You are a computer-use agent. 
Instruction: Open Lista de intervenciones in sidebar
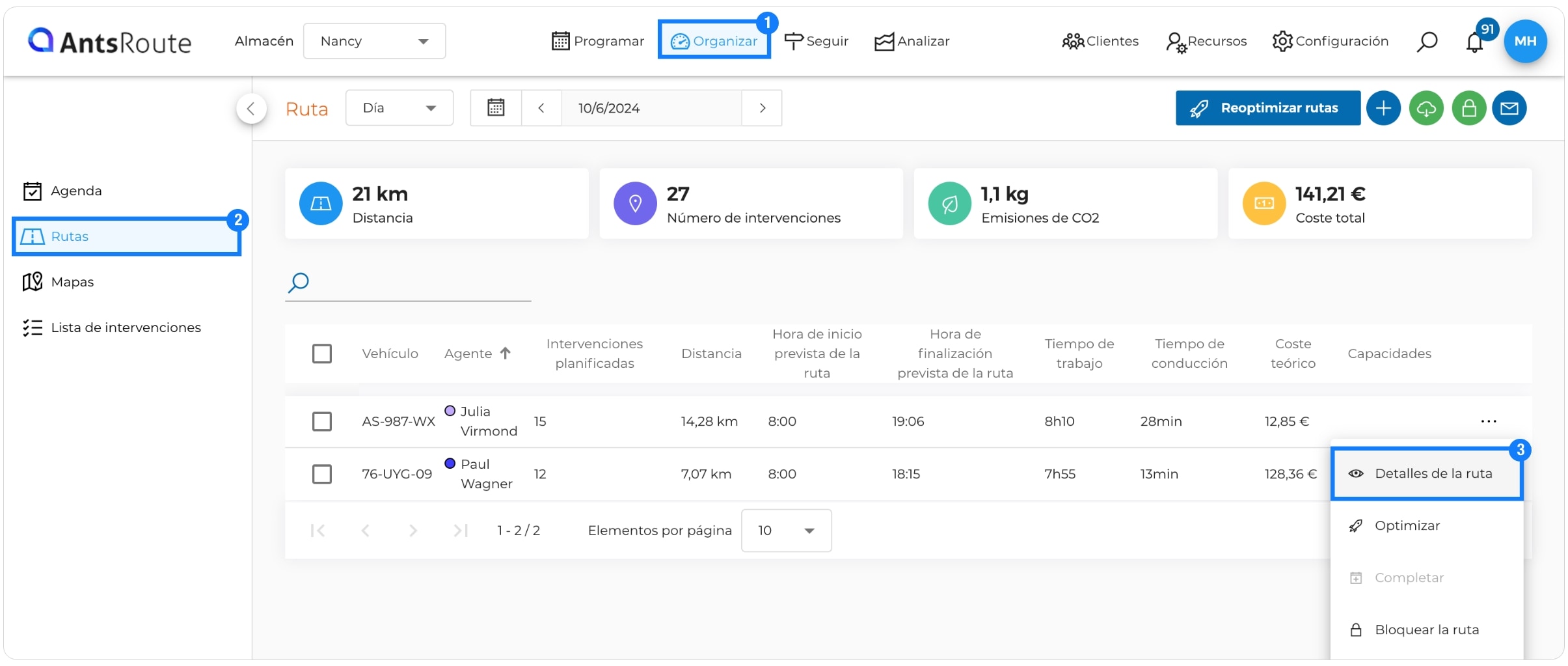tap(112, 327)
